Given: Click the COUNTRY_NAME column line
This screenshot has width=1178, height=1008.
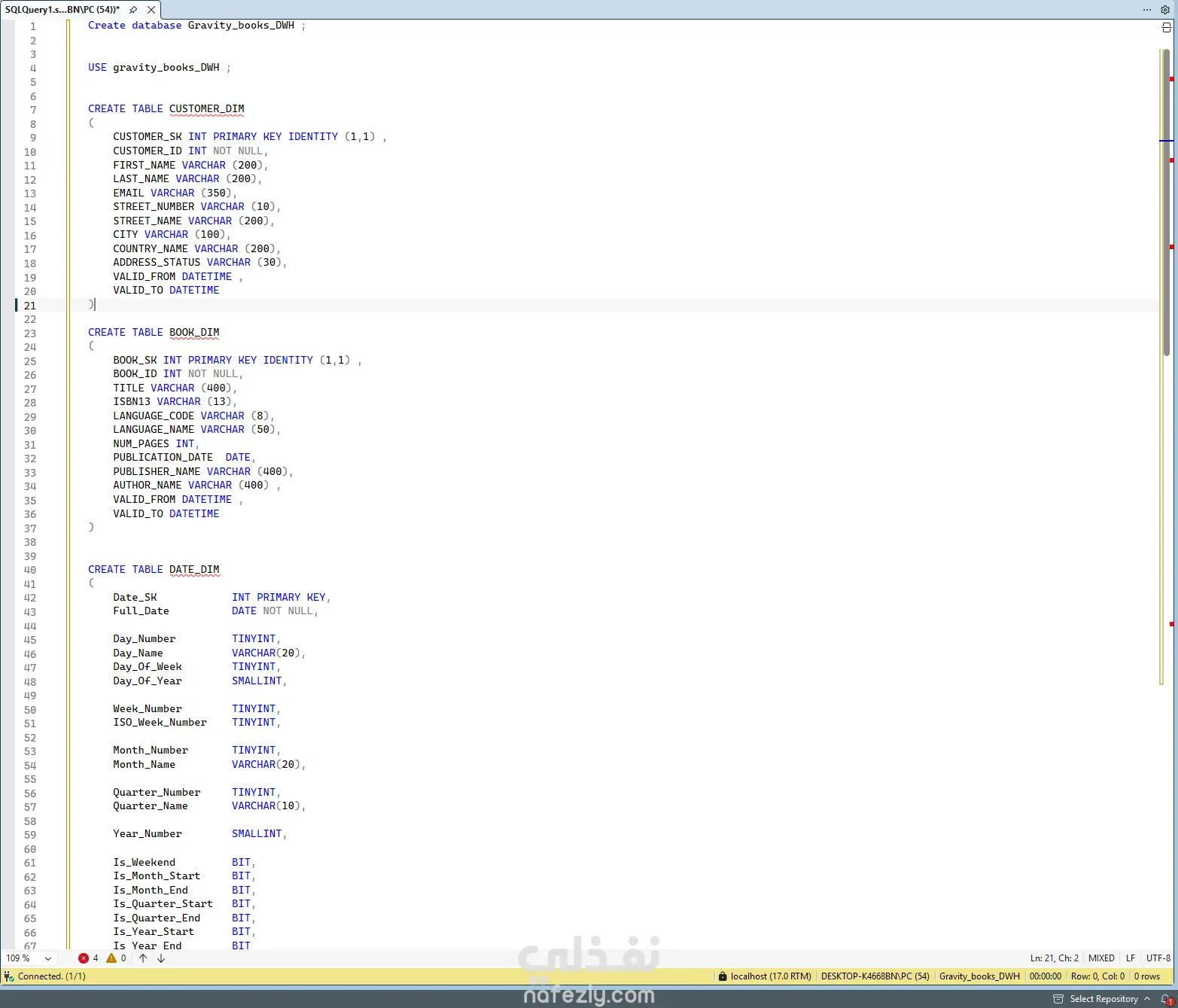Looking at the screenshot, I should (196, 249).
